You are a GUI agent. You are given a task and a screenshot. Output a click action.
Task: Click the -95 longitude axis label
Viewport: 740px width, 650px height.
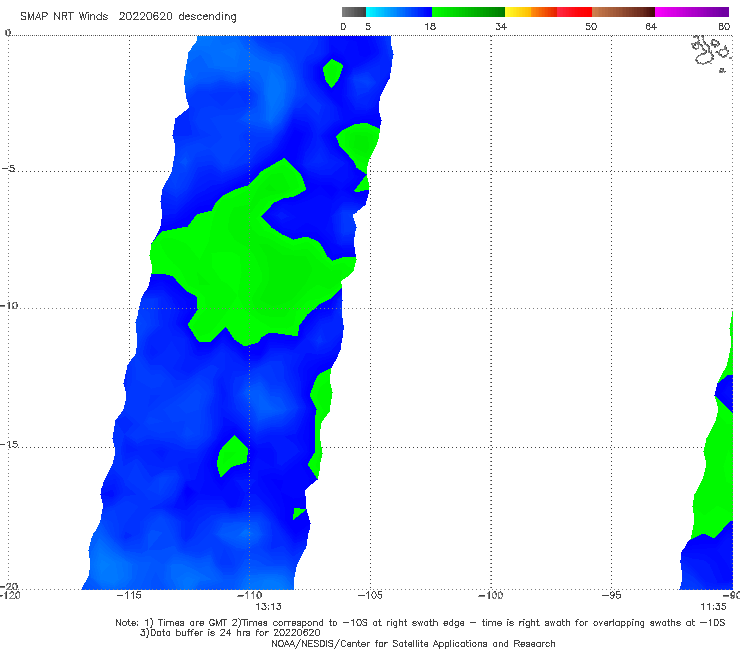pyautogui.click(x=611, y=595)
